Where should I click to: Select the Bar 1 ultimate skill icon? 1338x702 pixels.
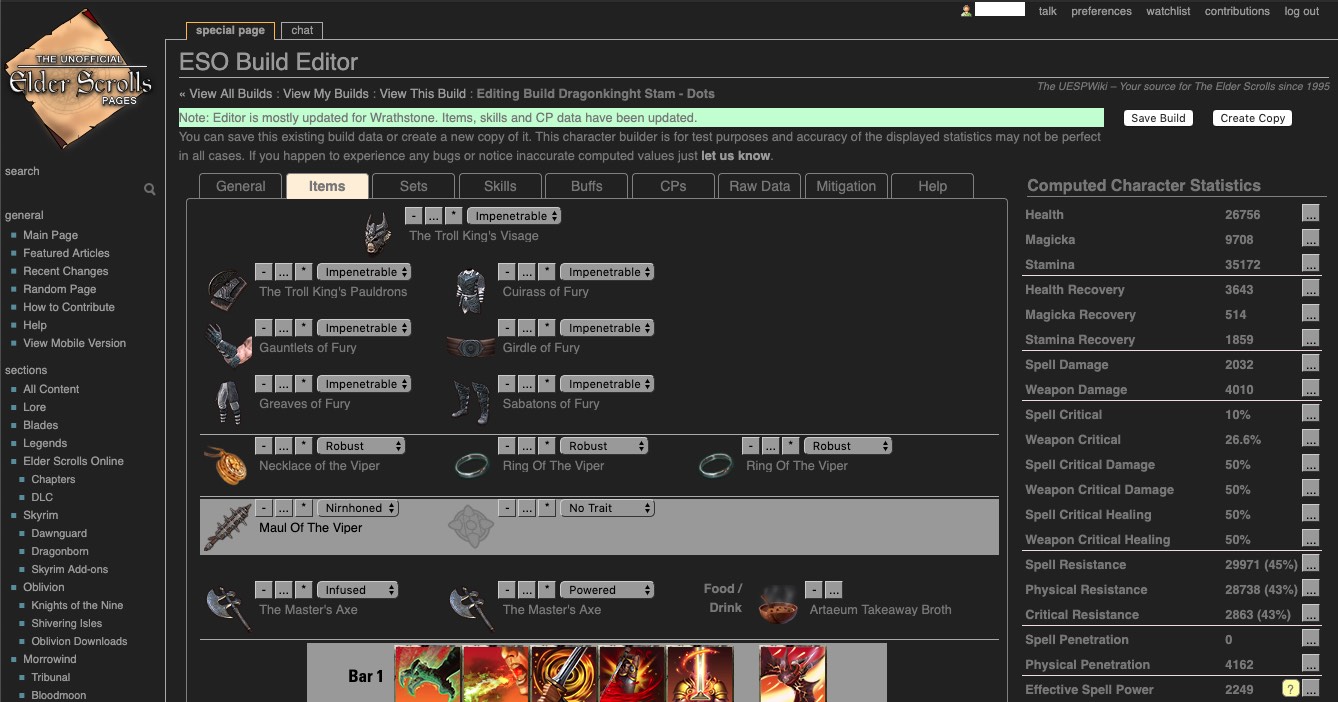[793, 674]
